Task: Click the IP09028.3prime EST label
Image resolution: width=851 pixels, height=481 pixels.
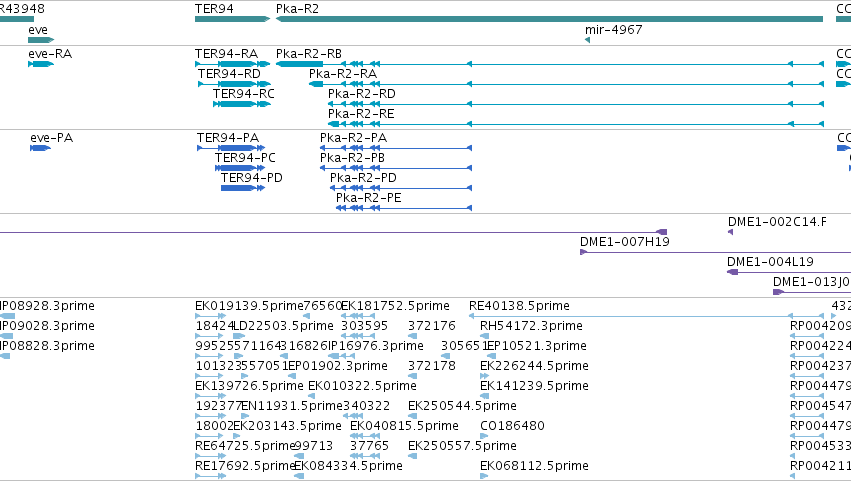Action: click(47, 326)
